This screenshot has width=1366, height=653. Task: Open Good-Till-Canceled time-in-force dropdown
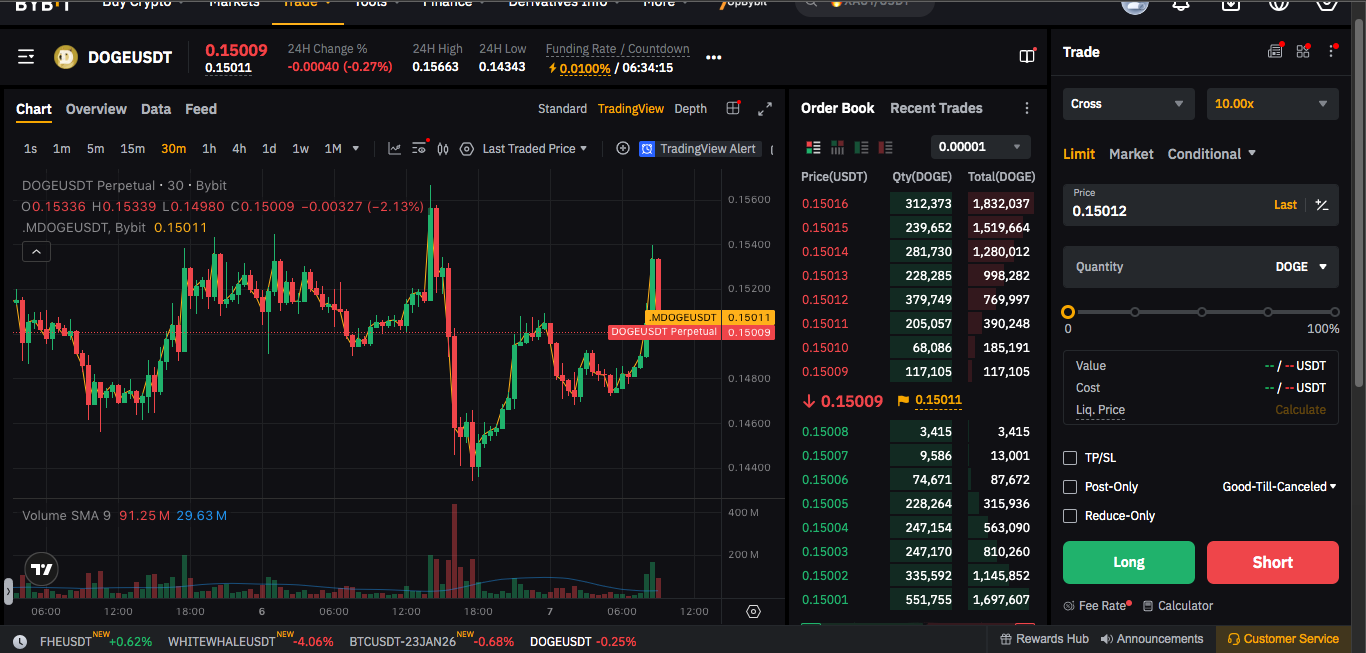click(x=1279, y=487)
